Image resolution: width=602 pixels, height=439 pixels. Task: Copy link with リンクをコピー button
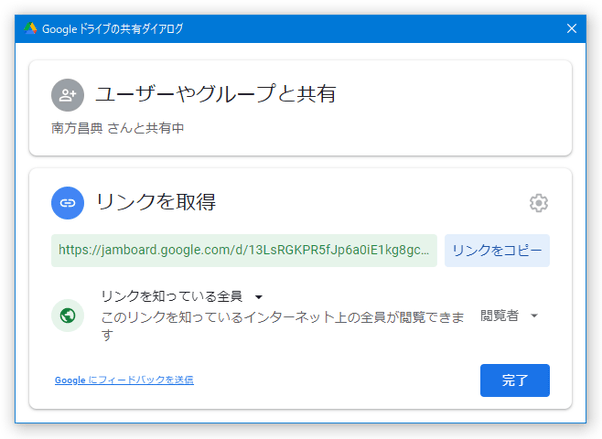tap(497, 250)
